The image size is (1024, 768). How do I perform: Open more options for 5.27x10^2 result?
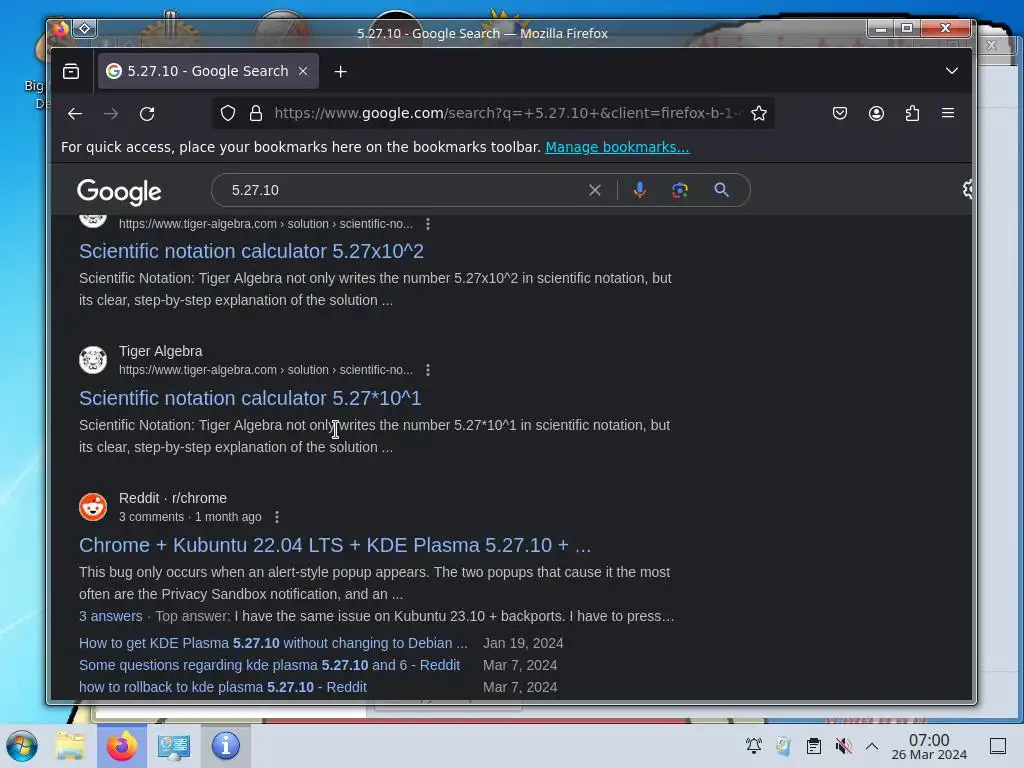coord(428,224)
